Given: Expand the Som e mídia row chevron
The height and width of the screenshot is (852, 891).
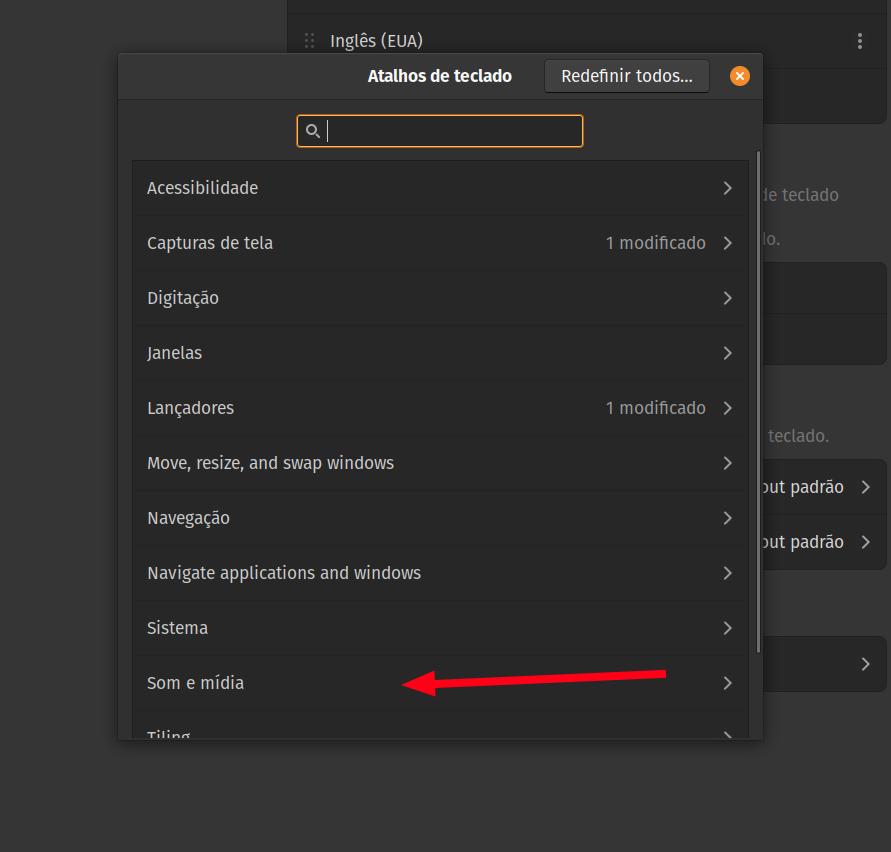Looking at the screenshot, I should [x=727, y=683].
